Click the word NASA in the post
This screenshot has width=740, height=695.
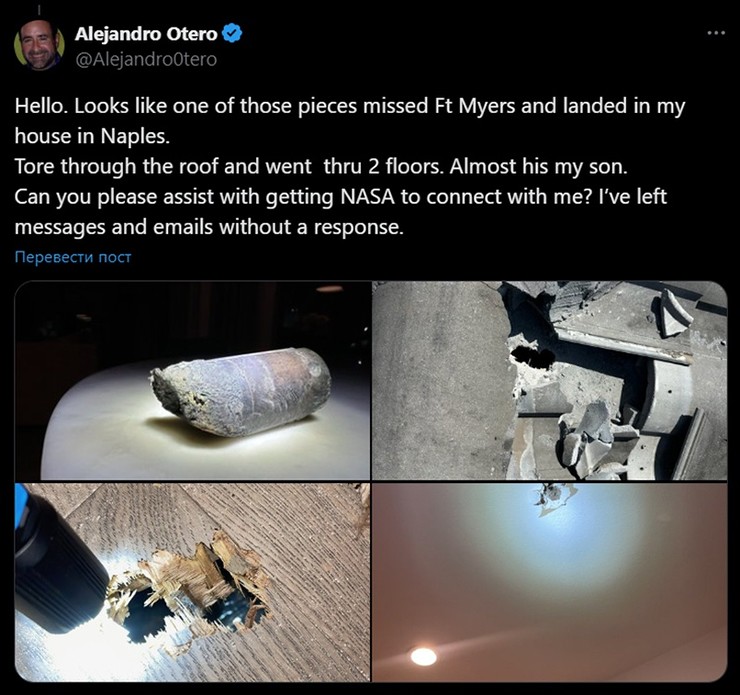(367, 197)
